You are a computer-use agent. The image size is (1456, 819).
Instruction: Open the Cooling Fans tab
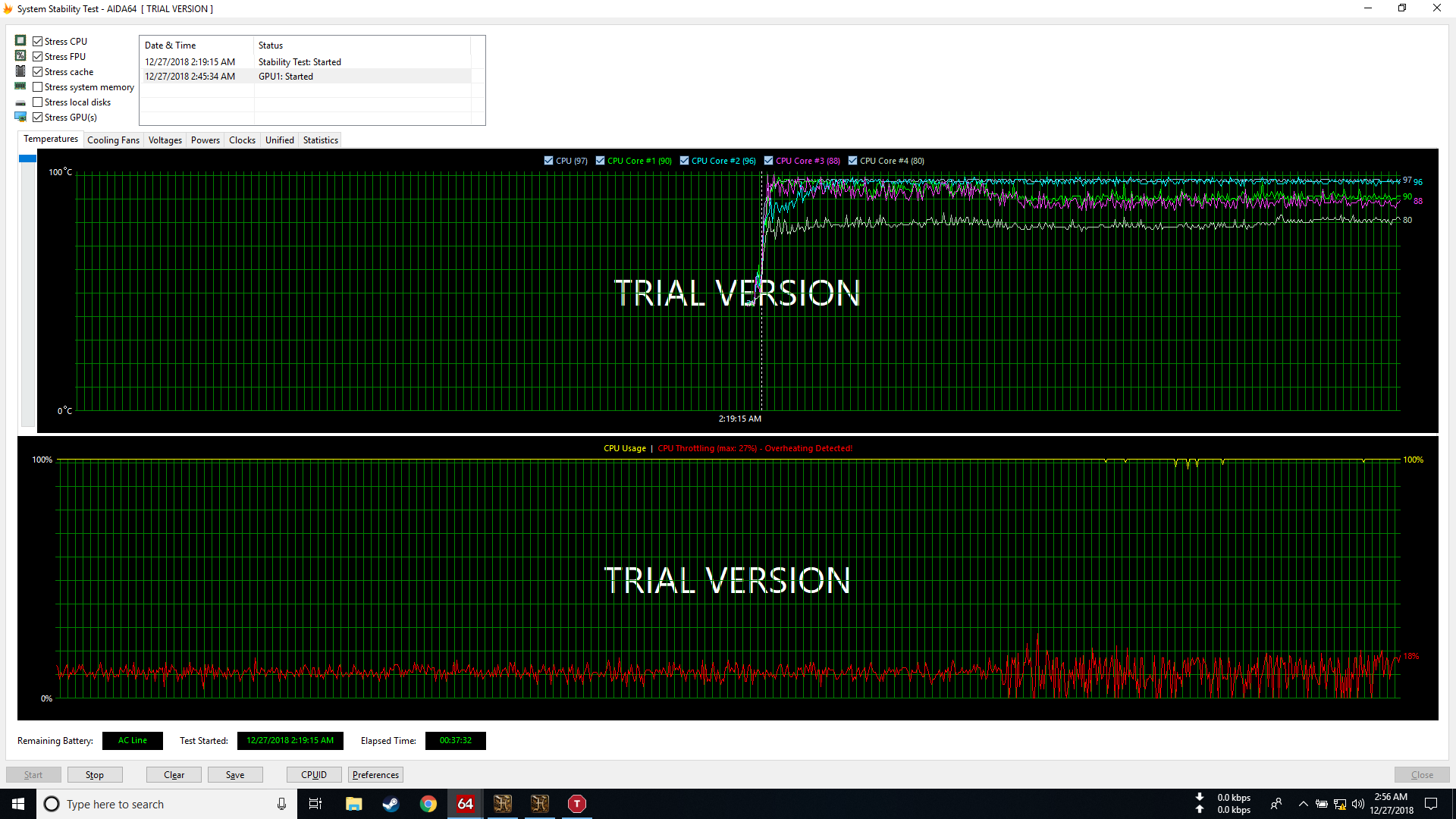coord(113,140)
